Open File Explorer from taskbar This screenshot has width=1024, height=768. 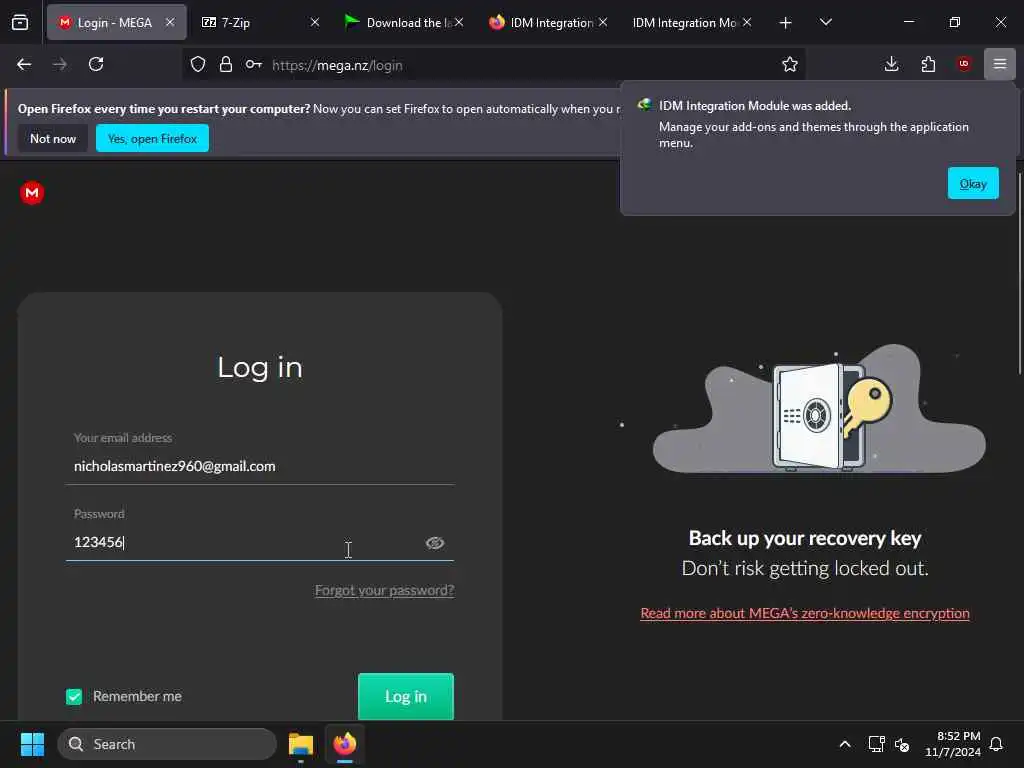point(301,744)
